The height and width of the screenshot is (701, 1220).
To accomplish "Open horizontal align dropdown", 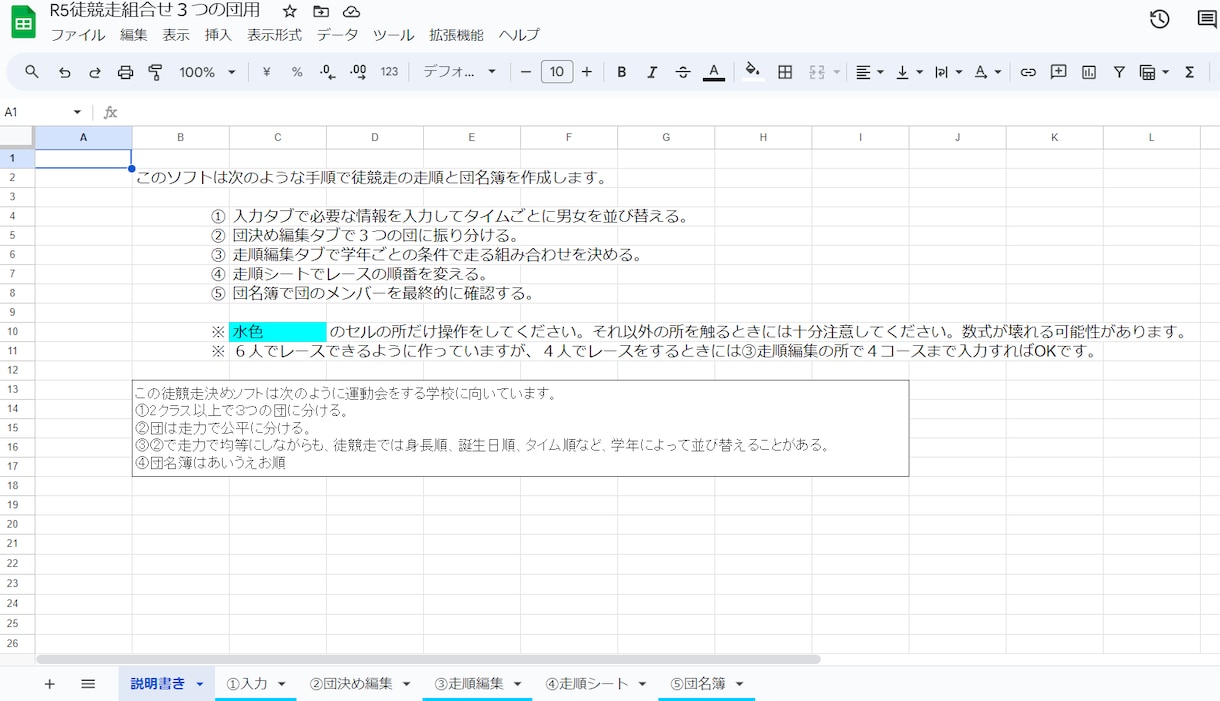I will (x=870, y=72).
